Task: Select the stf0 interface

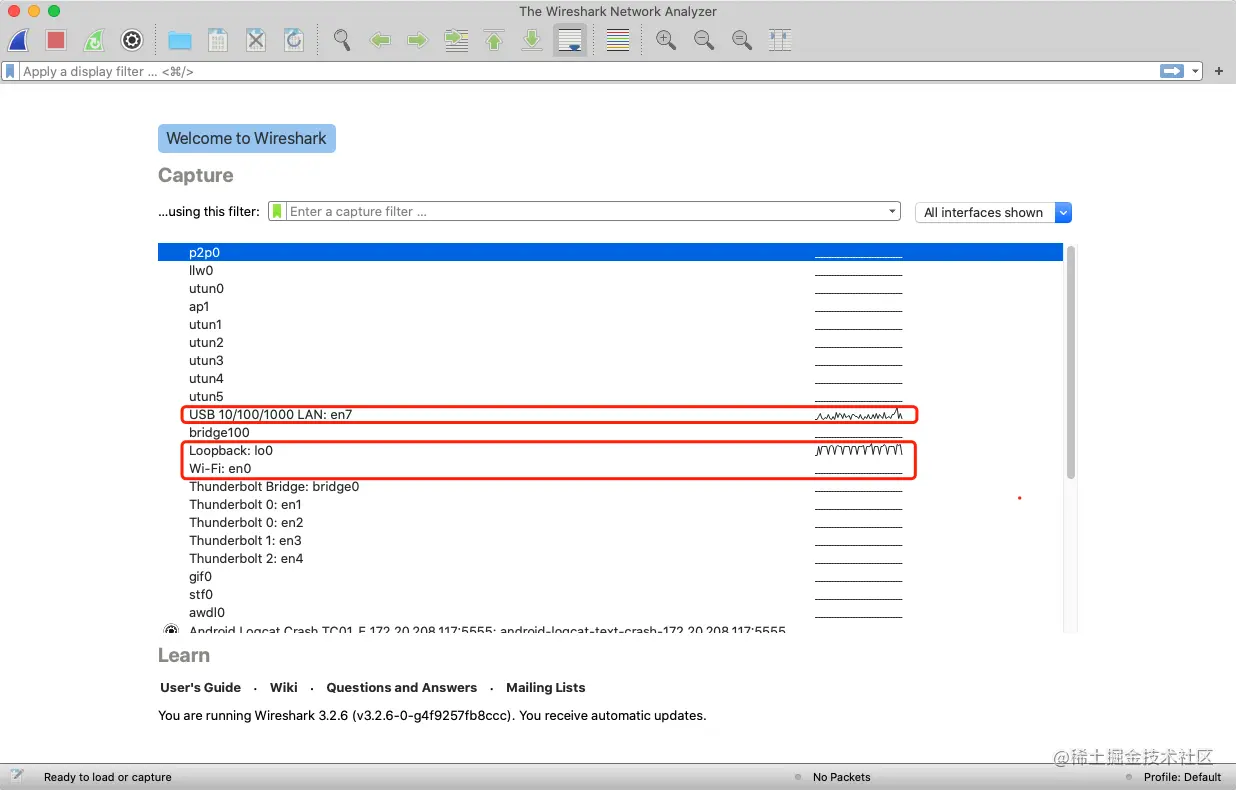Action: (x=610, y=594)
